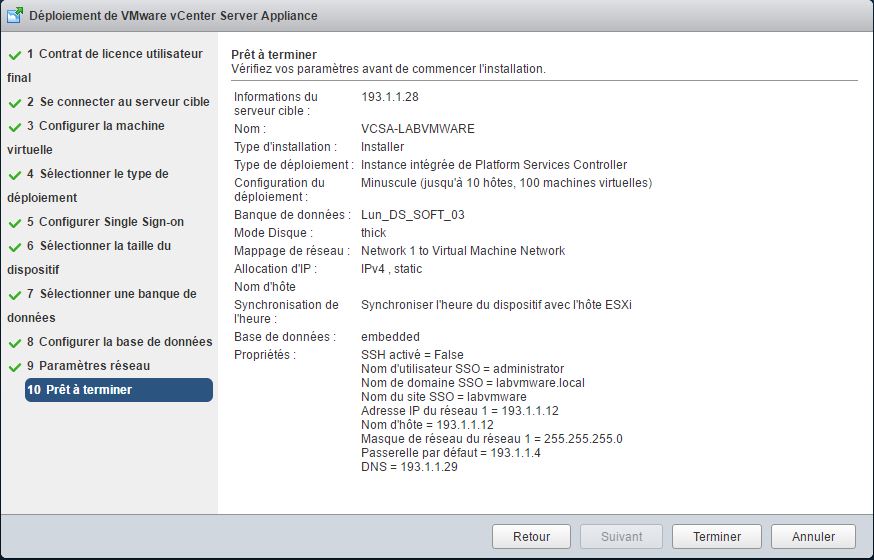Select step 9 Paramètres réseau
874x560 pixels.
click(88, 366)
